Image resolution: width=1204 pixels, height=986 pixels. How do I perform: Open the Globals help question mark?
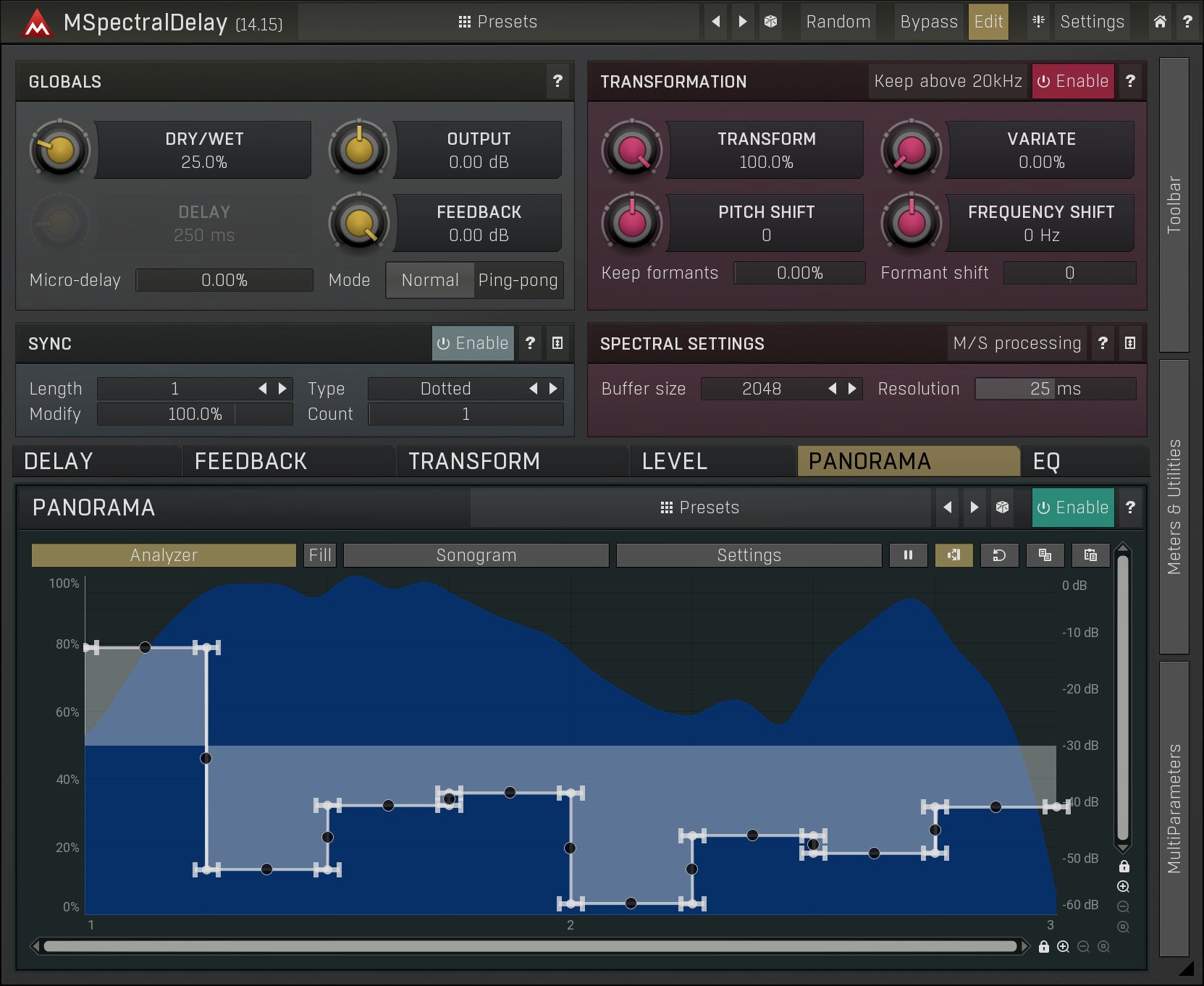point(557,81)
